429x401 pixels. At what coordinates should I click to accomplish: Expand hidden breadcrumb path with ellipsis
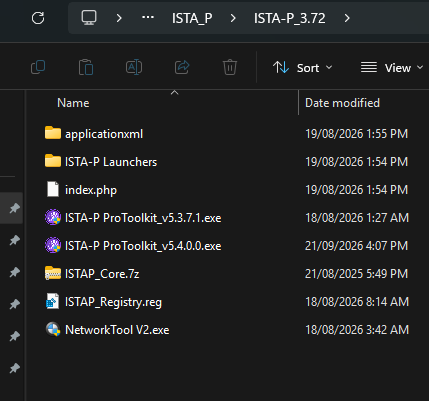click(x=148, y=18)
